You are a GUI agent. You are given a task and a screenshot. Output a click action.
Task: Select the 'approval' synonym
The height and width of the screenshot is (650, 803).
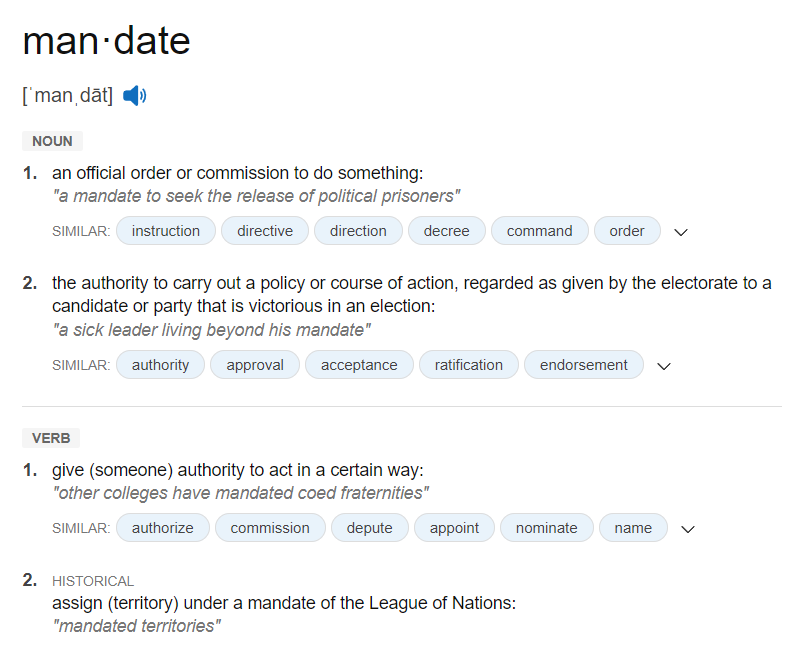255,365
